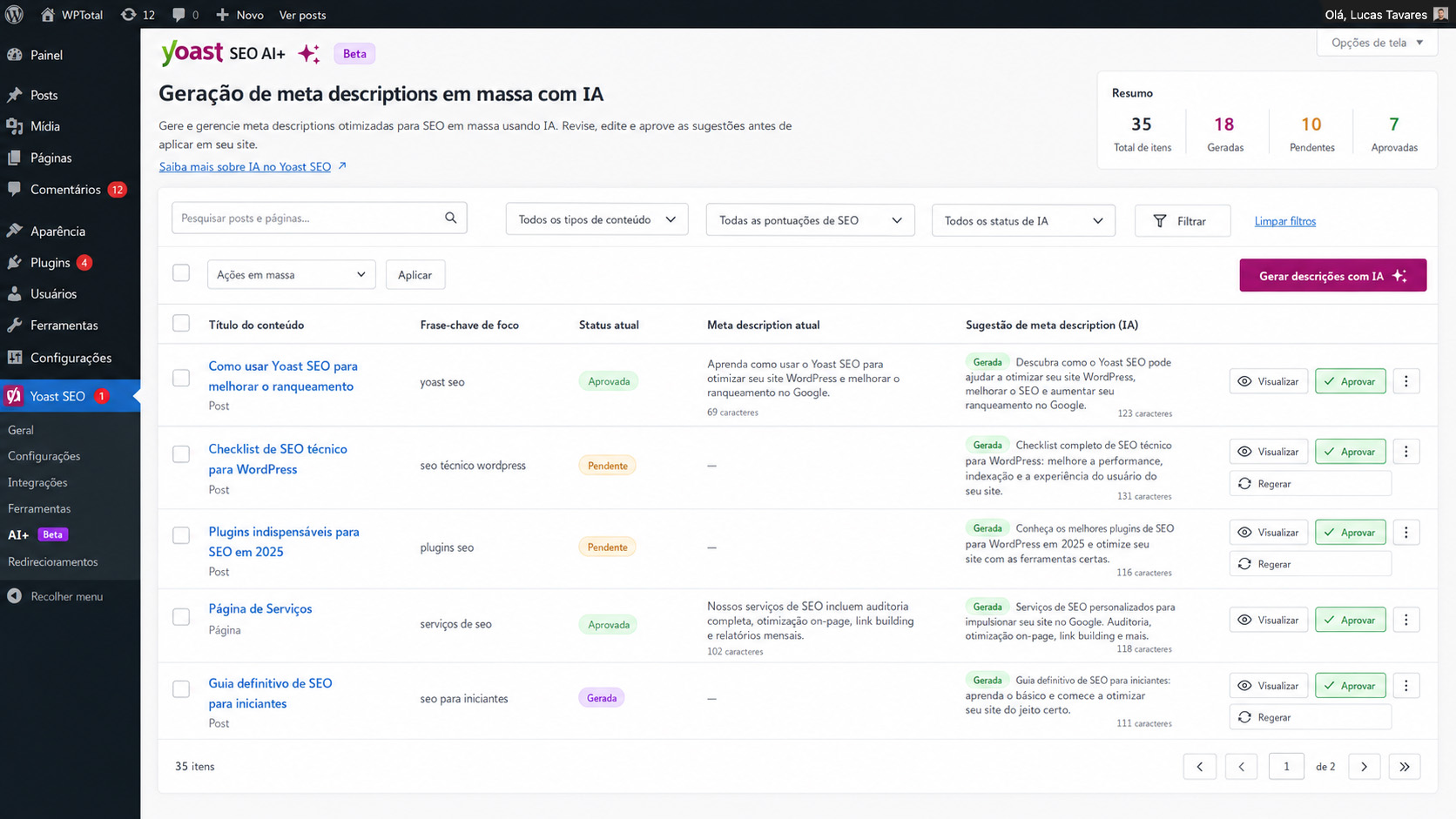The width and height of the screenshot is (1456, 819).
Task: Click the search magnifier icon
Action: 450,218
